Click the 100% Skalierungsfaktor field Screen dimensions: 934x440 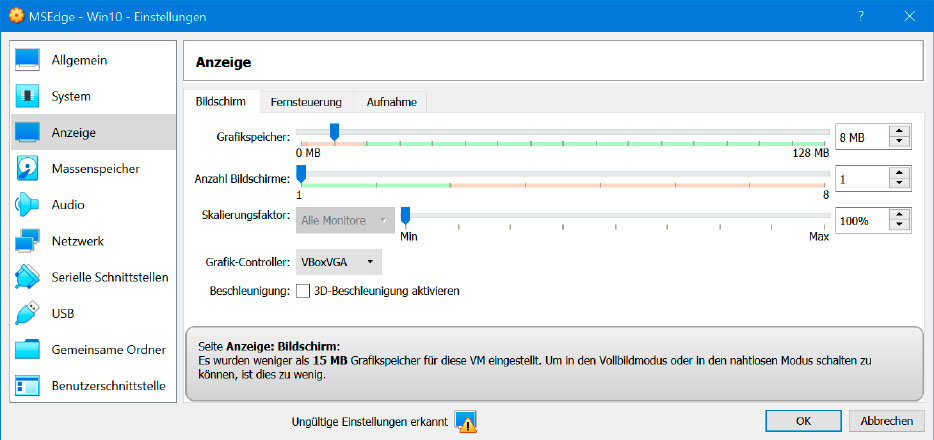(x=862, y=221)
